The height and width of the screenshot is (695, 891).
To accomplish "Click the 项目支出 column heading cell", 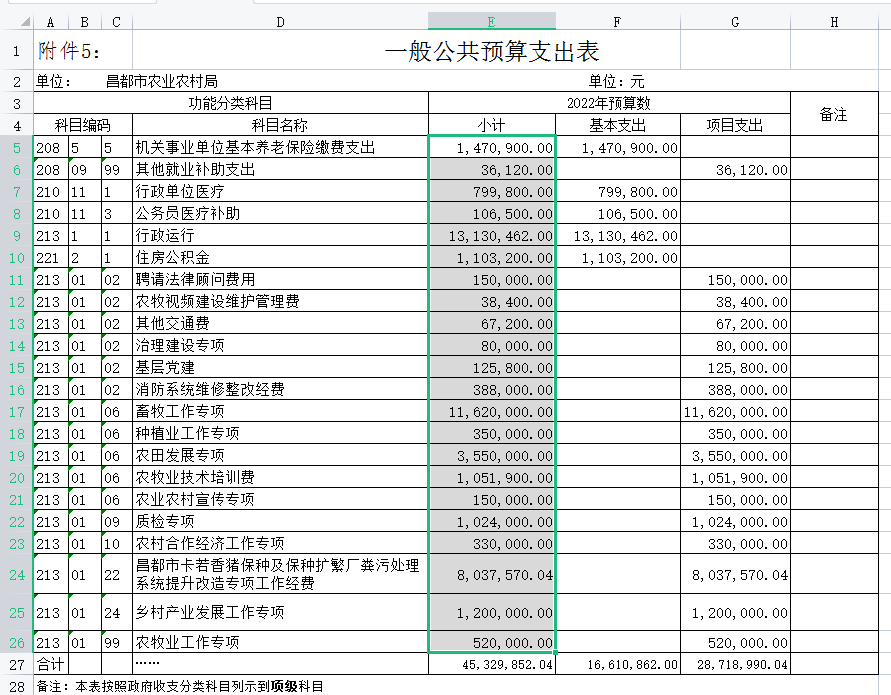I will pyautogui.click(x=735, y=125).
